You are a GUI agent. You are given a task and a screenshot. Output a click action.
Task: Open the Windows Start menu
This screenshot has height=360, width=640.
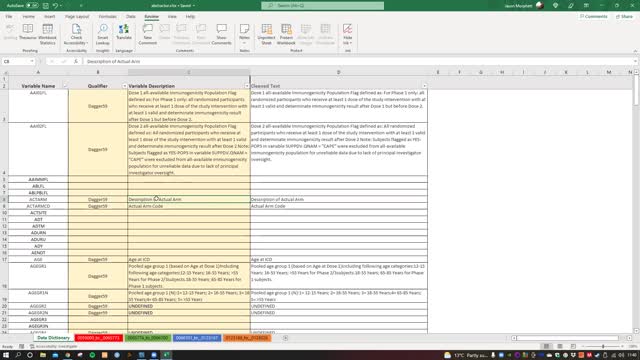click(6, 355)
